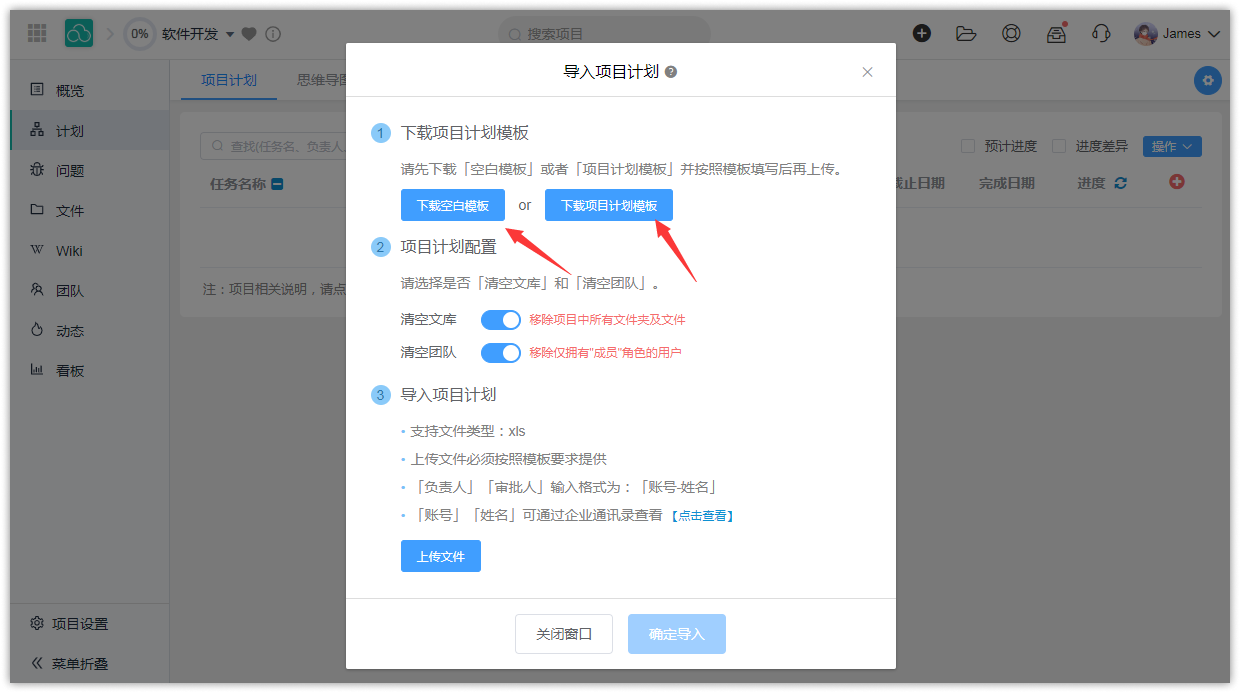Check the 进度差异 checkbox
Viewport: 1240px width, 693px height.
point(1059,146)
